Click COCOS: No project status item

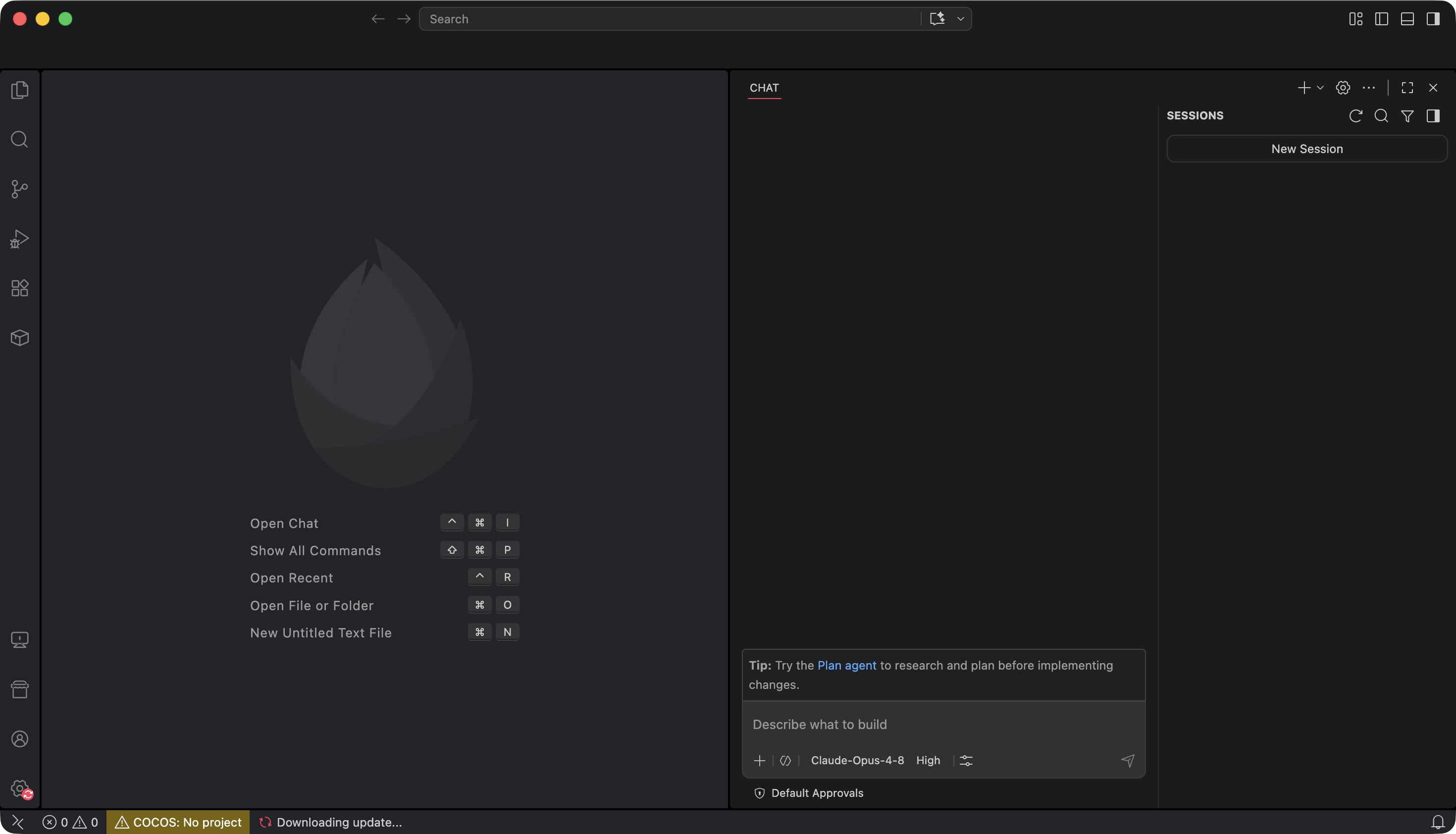click(178, 822)
